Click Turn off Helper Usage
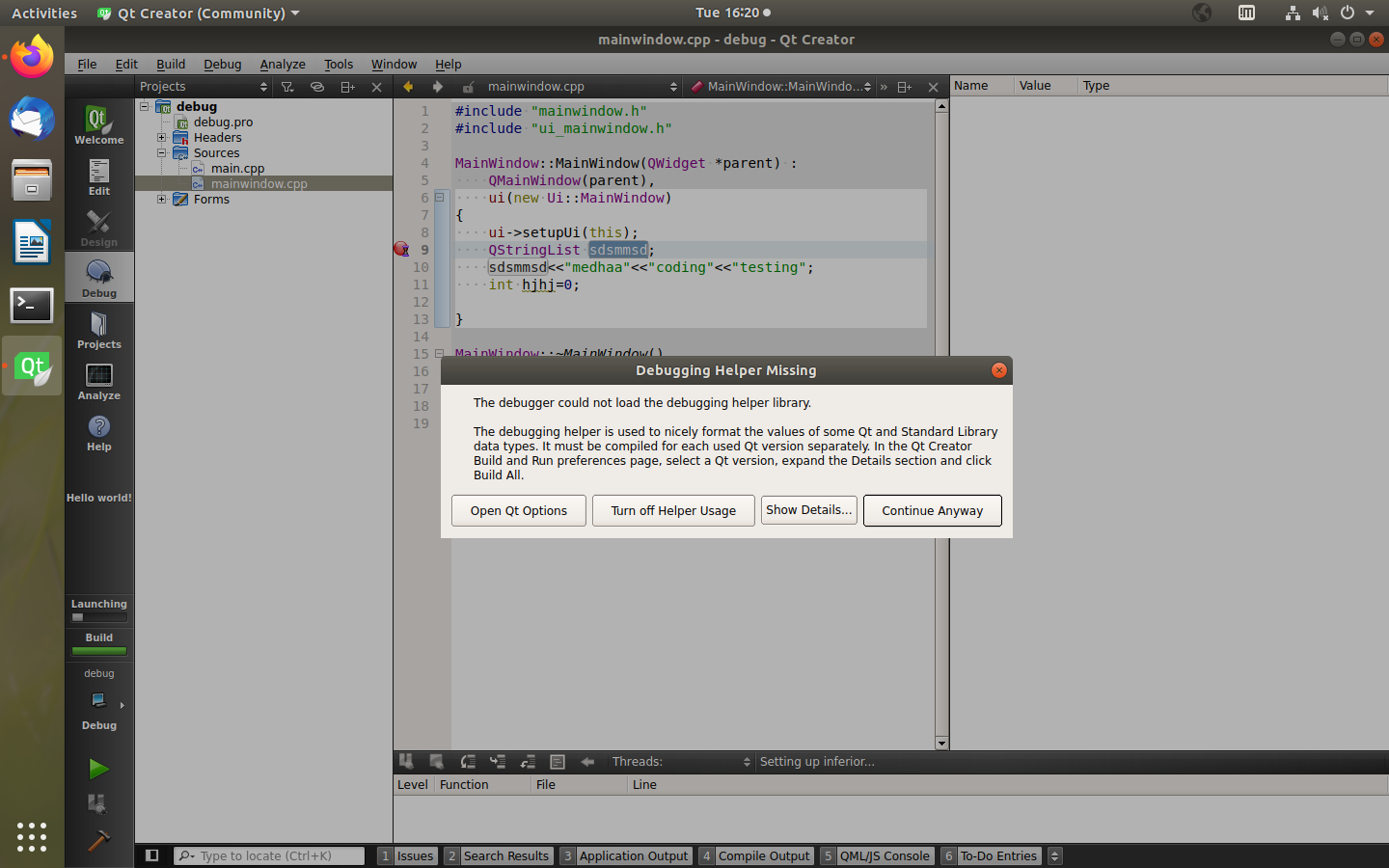 [x=673, y=511]
